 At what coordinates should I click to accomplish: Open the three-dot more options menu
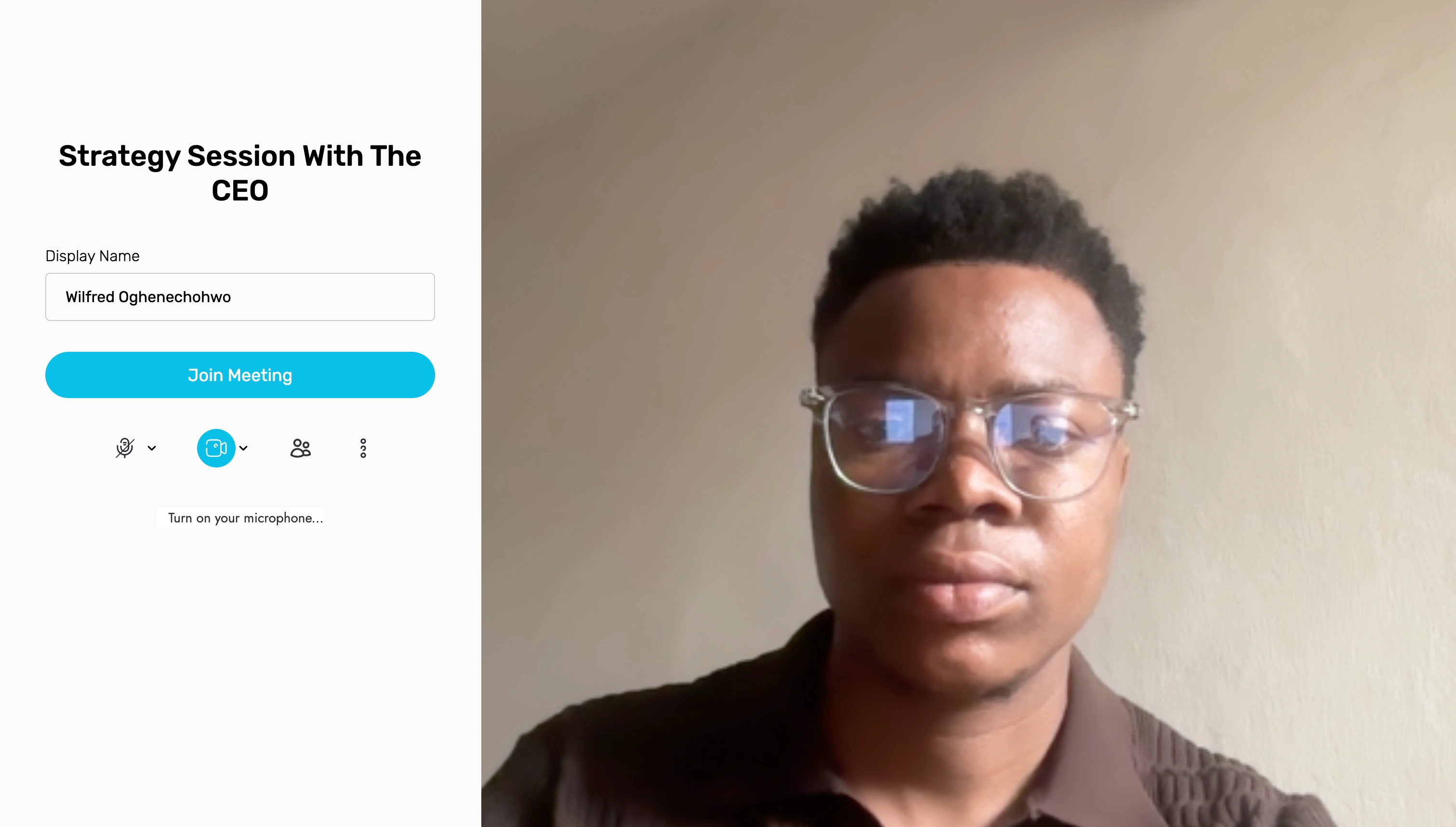coord(363,448)
